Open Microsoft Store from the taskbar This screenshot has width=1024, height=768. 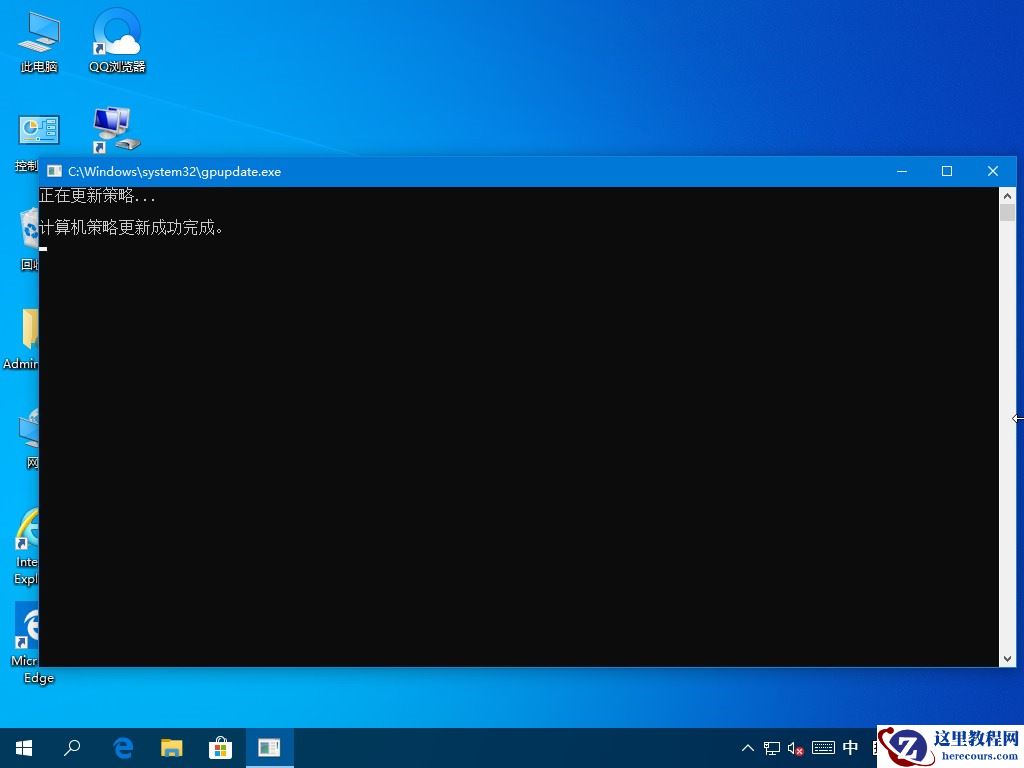[x=219, y=747]
